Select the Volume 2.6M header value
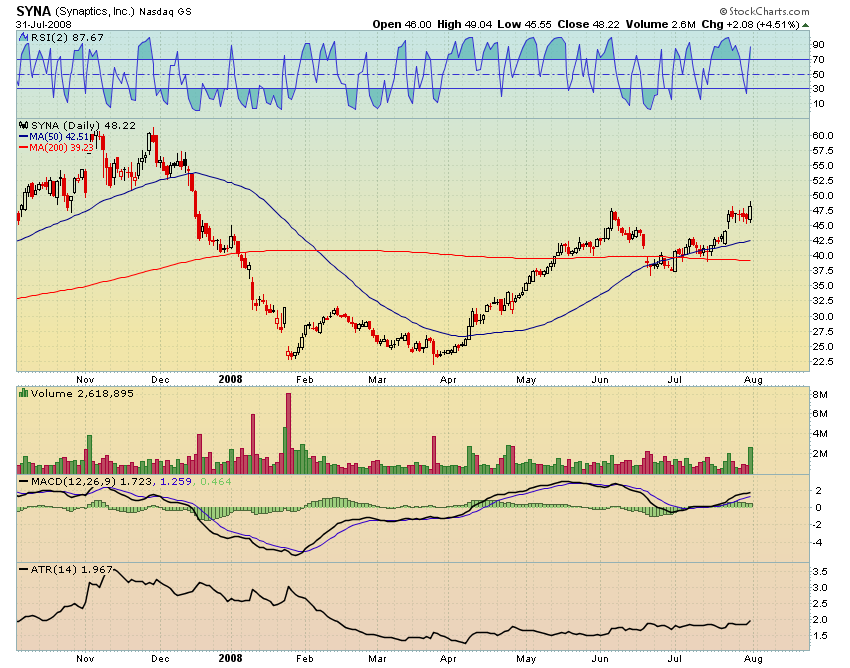 click(660, 24)
